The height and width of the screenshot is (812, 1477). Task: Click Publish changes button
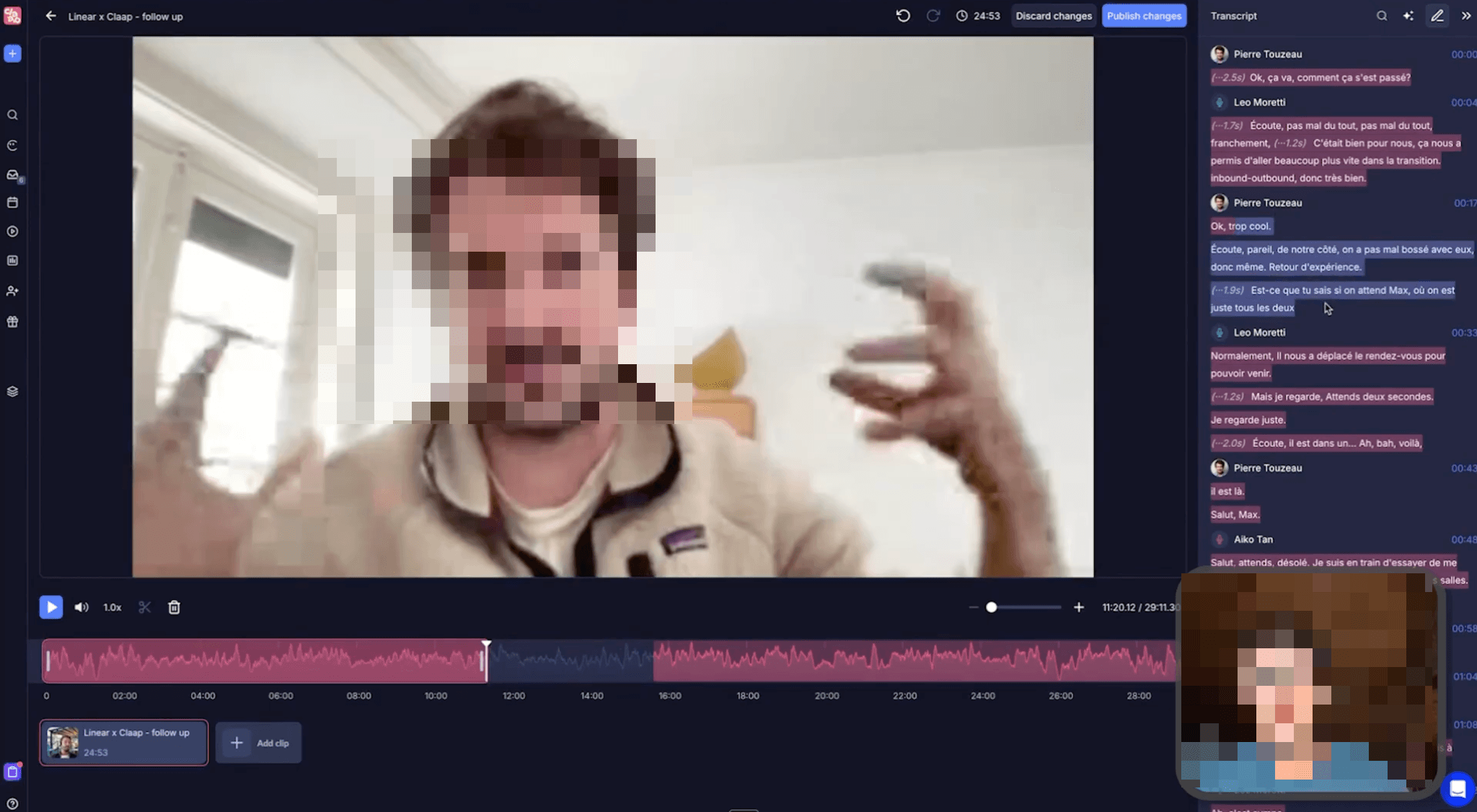click(x=1144, y=16)
